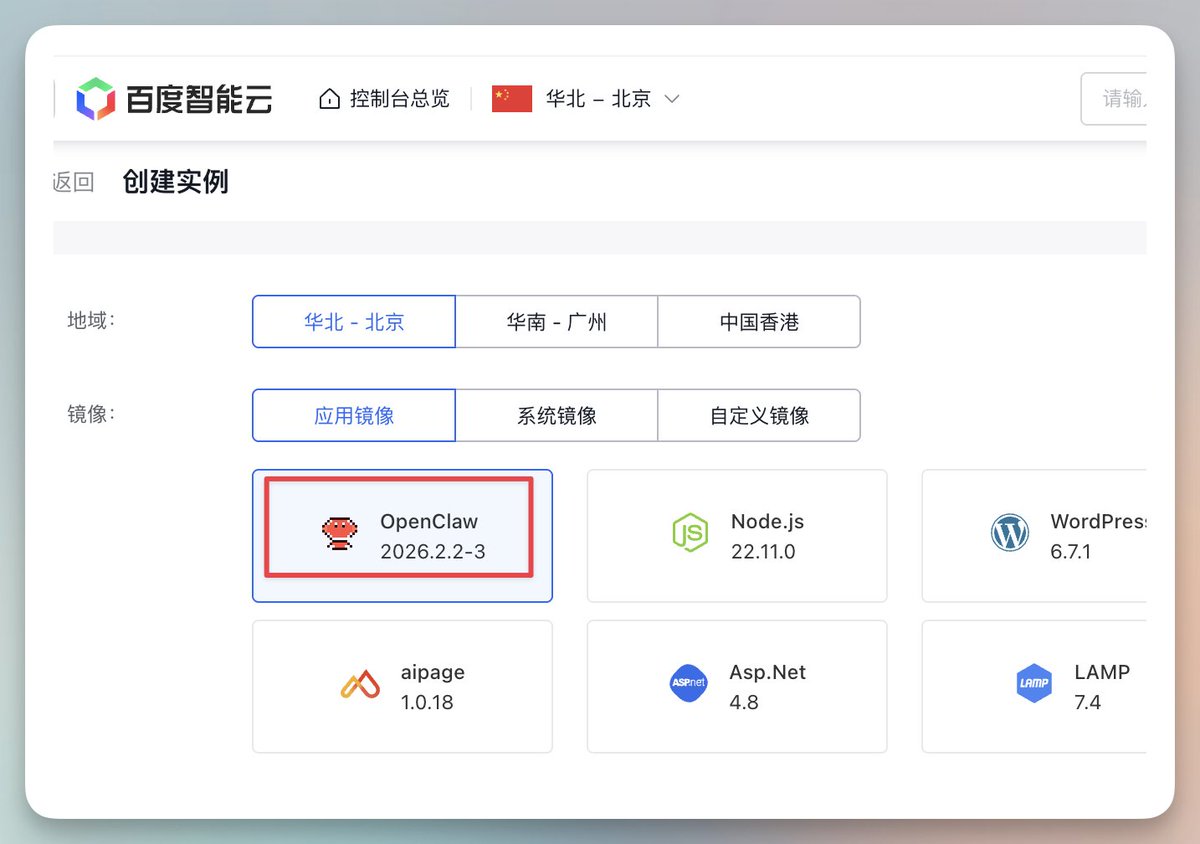Image resolution: width=1200 pixels, height=844 pixels.
Task: Select the OpenClaw text label
Action: point(429,521)
